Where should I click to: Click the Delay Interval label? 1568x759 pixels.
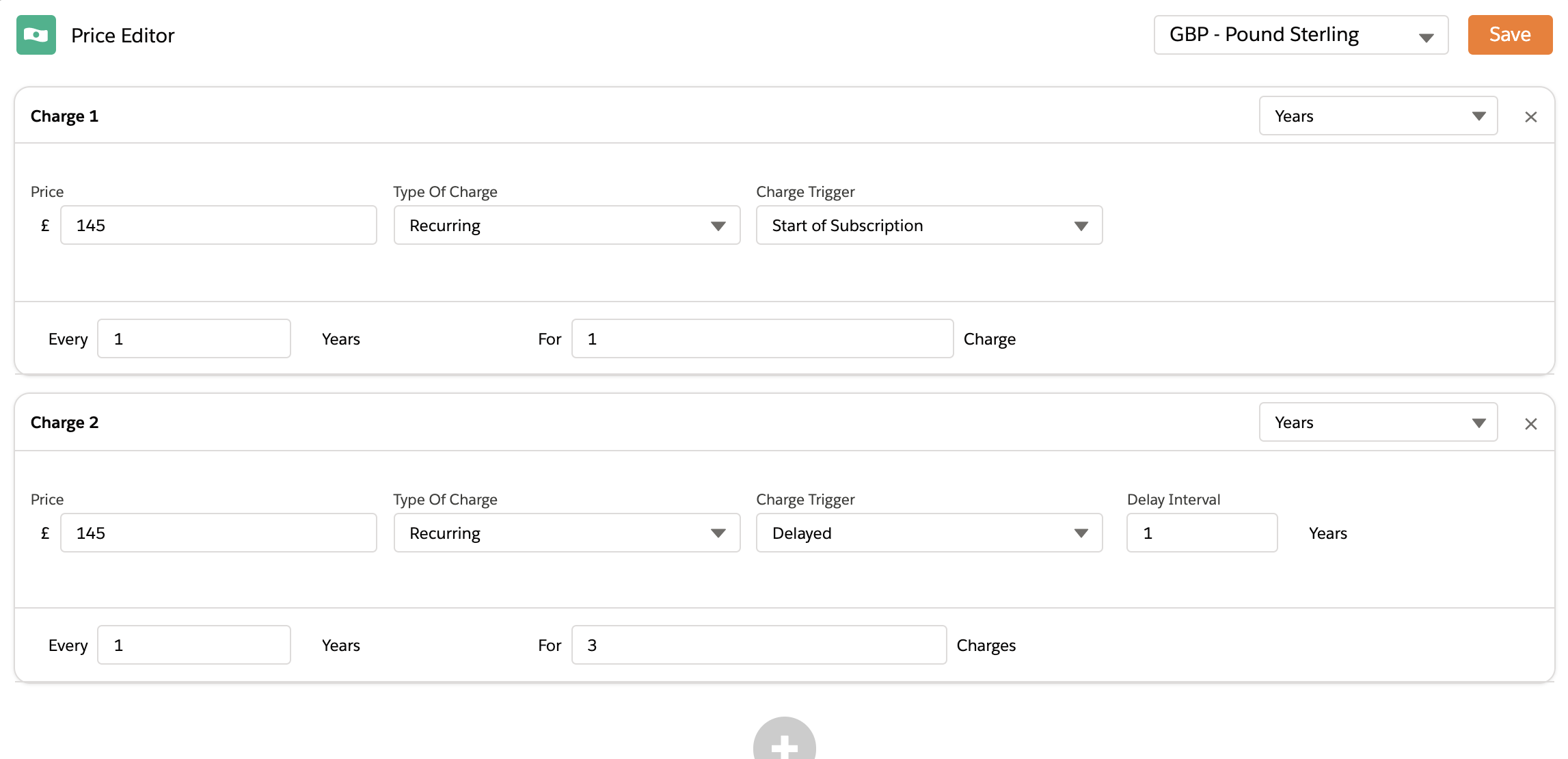[x=1174, y=500]
